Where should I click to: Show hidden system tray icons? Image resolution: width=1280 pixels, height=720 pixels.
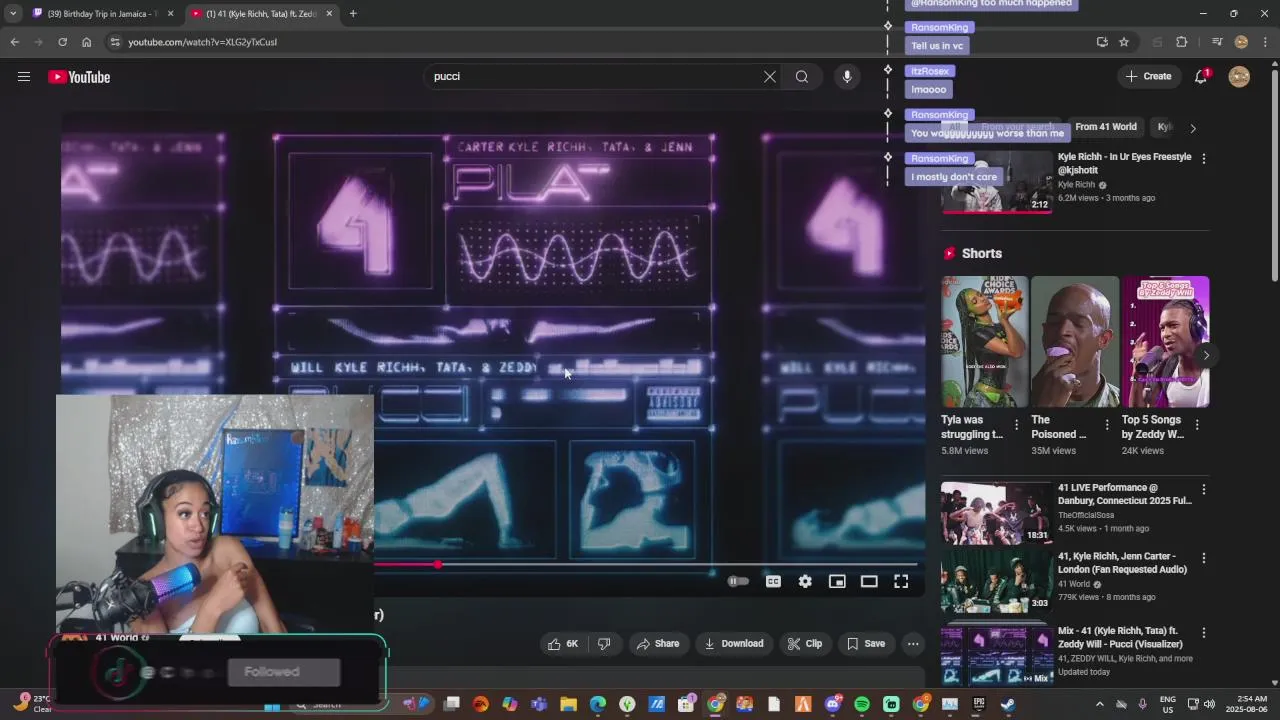pos(1099,704)
